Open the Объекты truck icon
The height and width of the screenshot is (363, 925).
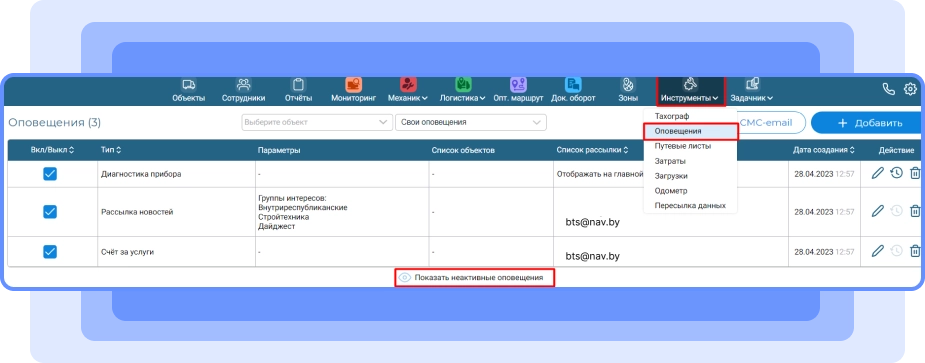[x=188, y=84]
